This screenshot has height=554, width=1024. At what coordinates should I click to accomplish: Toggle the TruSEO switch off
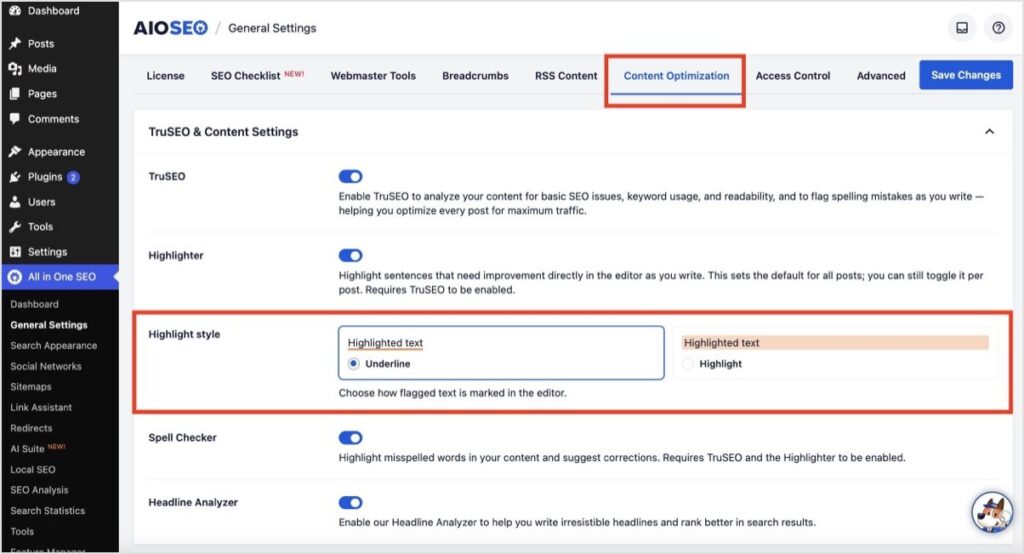[351, 176]
